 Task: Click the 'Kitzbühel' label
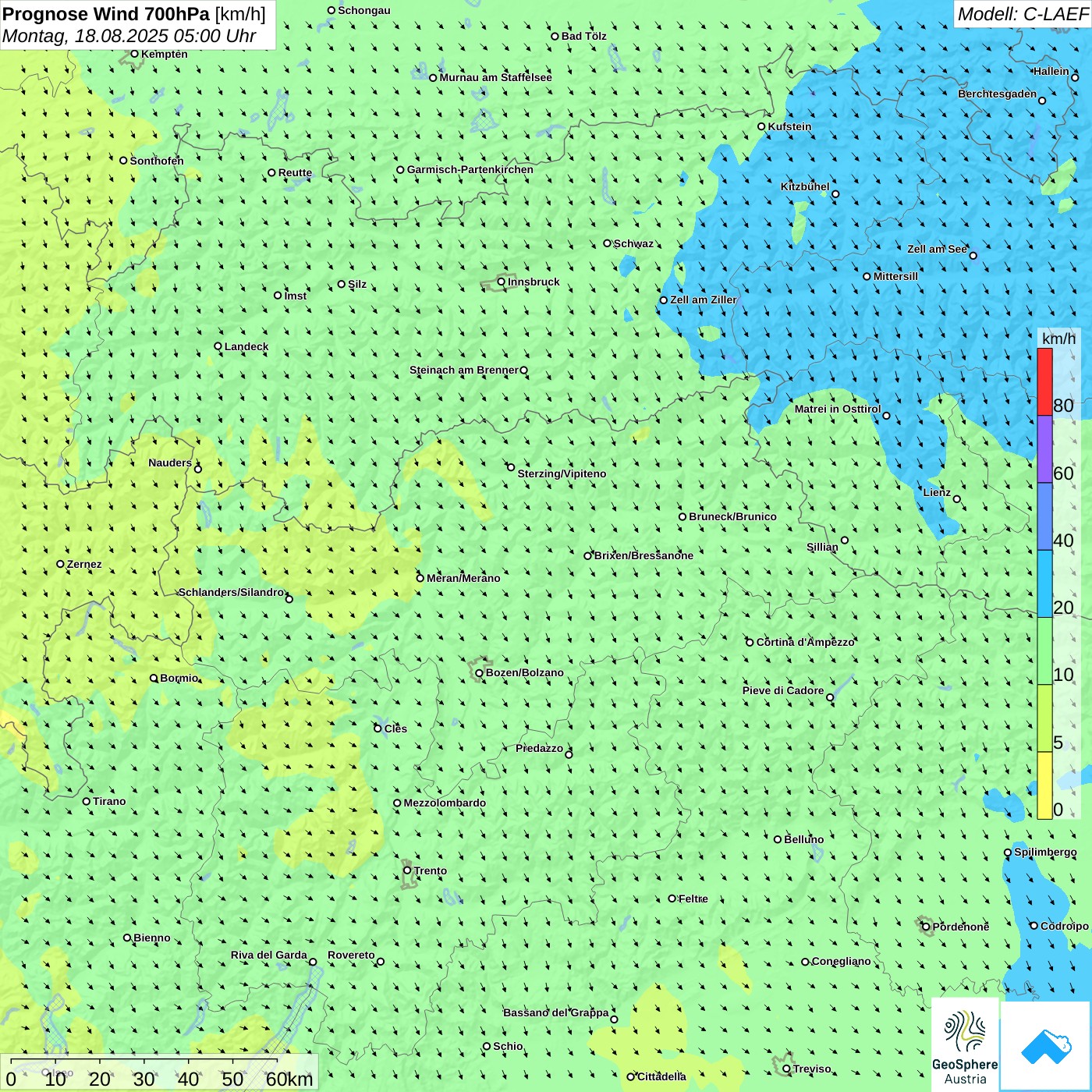click(805, 186)
